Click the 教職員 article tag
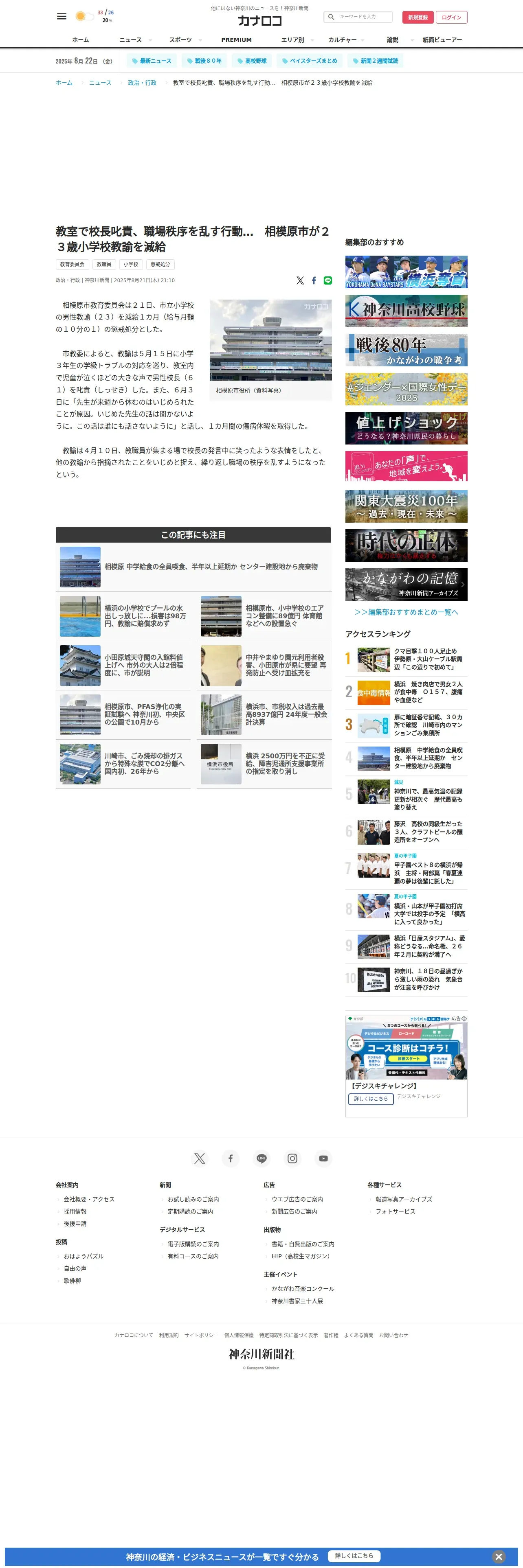 pyautogui.click(x=104, y=264)
